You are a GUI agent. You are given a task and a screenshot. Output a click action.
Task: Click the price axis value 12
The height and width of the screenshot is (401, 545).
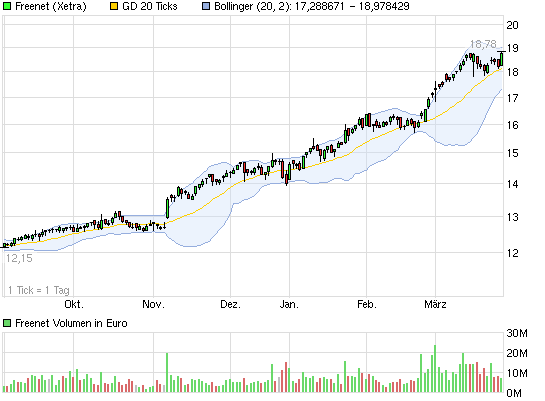click(x=512, y=253)
